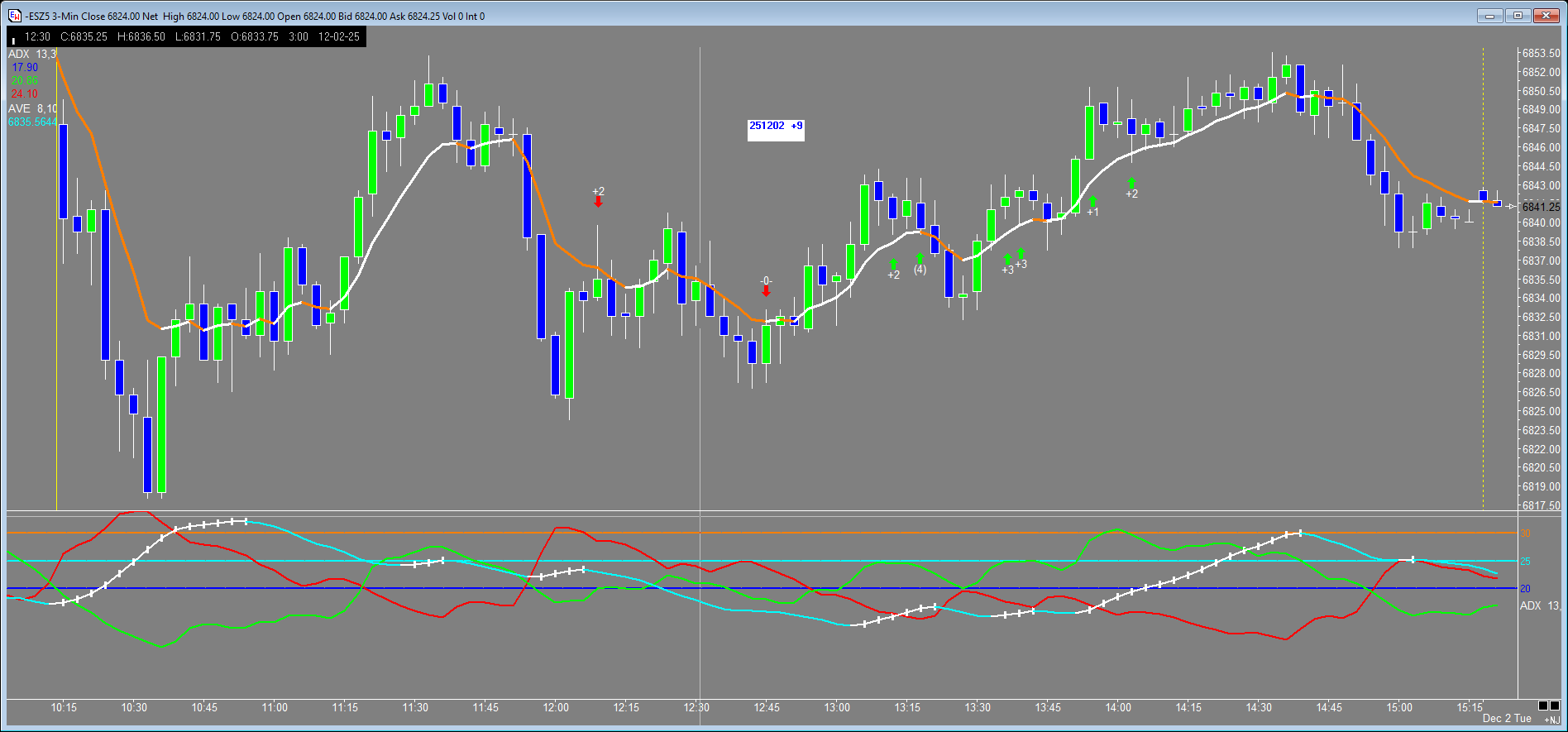The height and width of the screenshot is (732, 1568).
Task: Click the left black square at bottom-right
Action: pyautogui.click(x=1543, y=706)
